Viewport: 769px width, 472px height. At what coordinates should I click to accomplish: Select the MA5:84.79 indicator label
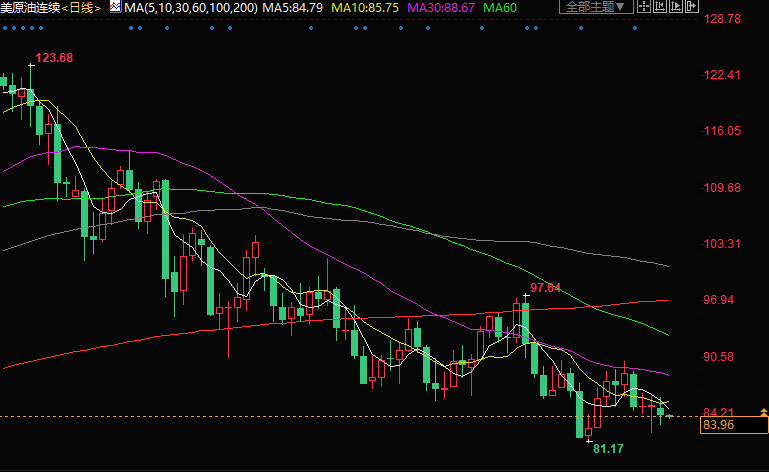pyautogui.click(x=293, y=7)
